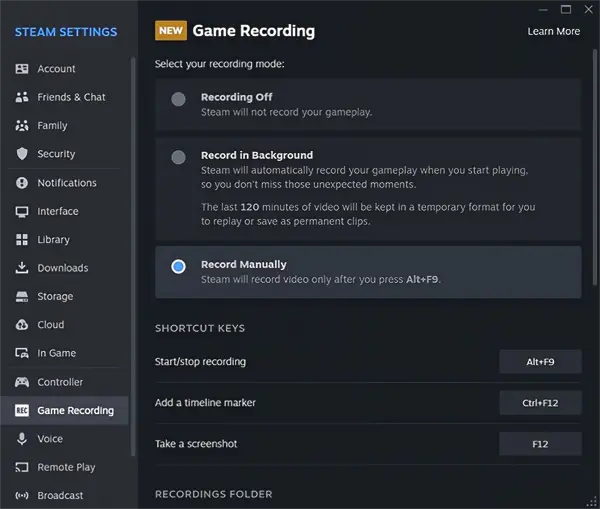Click the RECORDINGS FOLDER section heading

pos(214,494)
